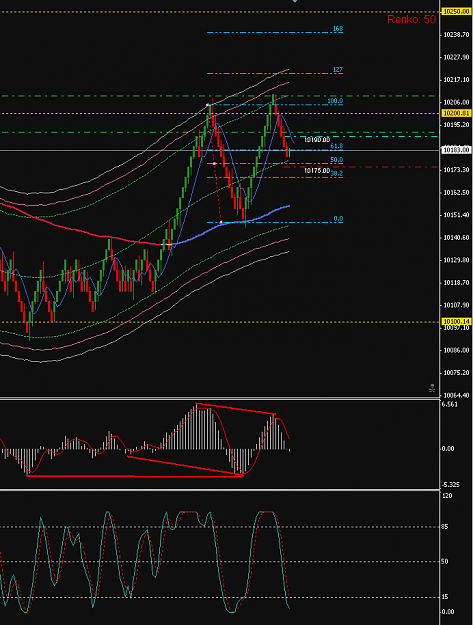Click the histogram scale value 6.561
The width and height of the screenshot is (473, 625).
click(x=450, y=404)
